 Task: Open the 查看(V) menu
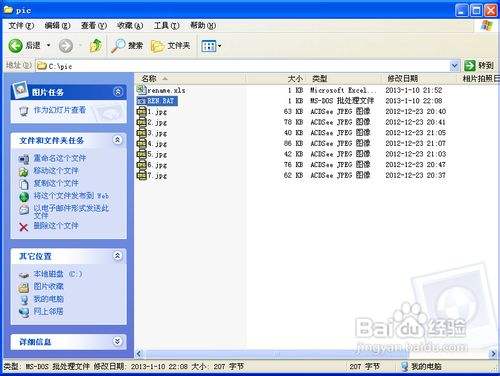pos(94,25)
